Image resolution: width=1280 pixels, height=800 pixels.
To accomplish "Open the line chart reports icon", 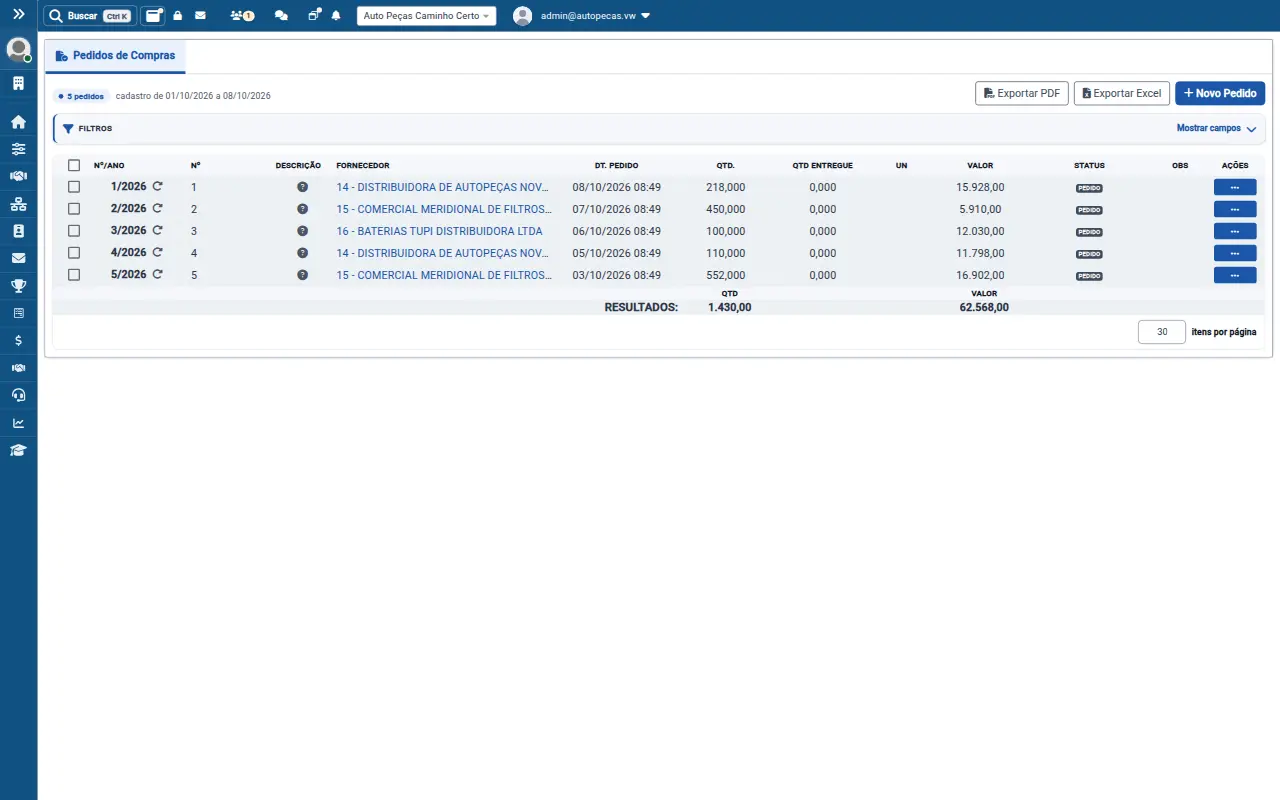I will pyautogui.click(x=18, y=422).
